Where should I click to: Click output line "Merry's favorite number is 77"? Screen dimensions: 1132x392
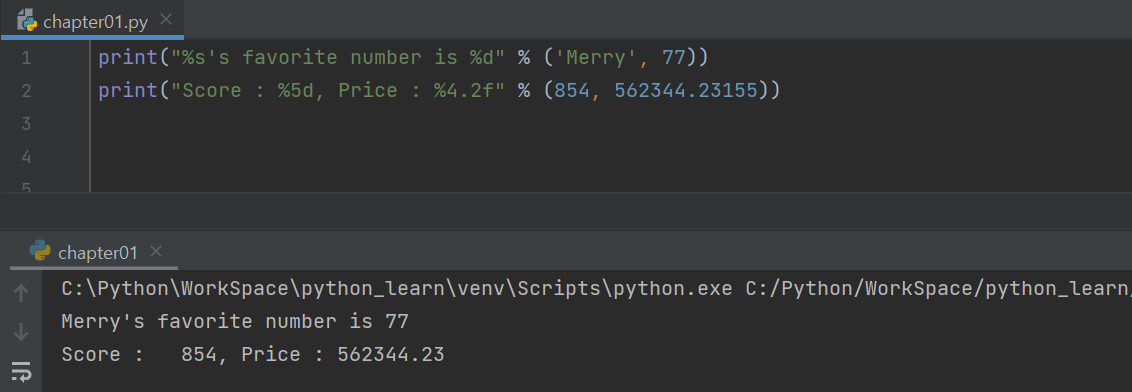click(x=235, y=321)
